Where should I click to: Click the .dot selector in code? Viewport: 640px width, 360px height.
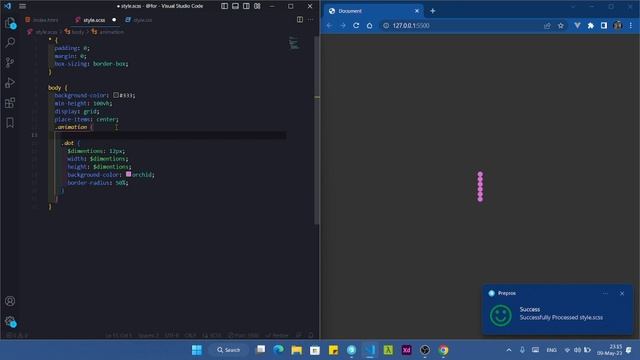68,143
